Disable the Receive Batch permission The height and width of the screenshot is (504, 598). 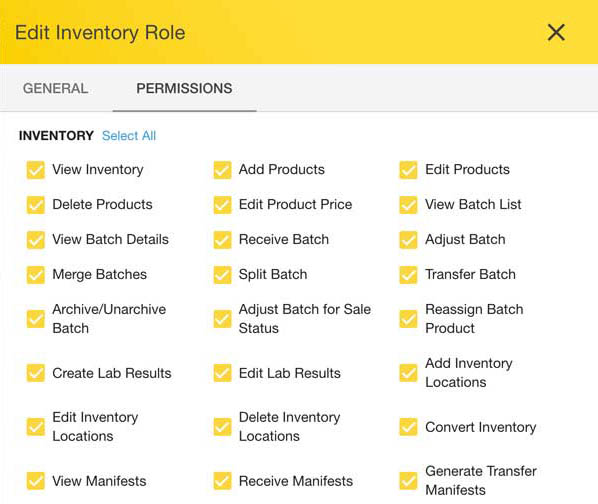point(222,240)
